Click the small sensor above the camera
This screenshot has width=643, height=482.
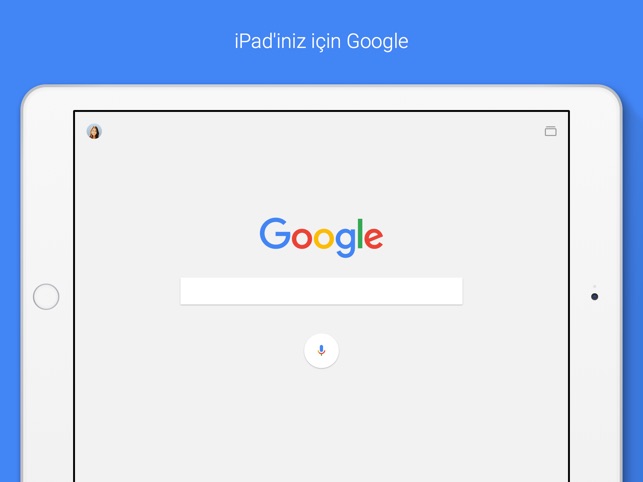(594, 286)
